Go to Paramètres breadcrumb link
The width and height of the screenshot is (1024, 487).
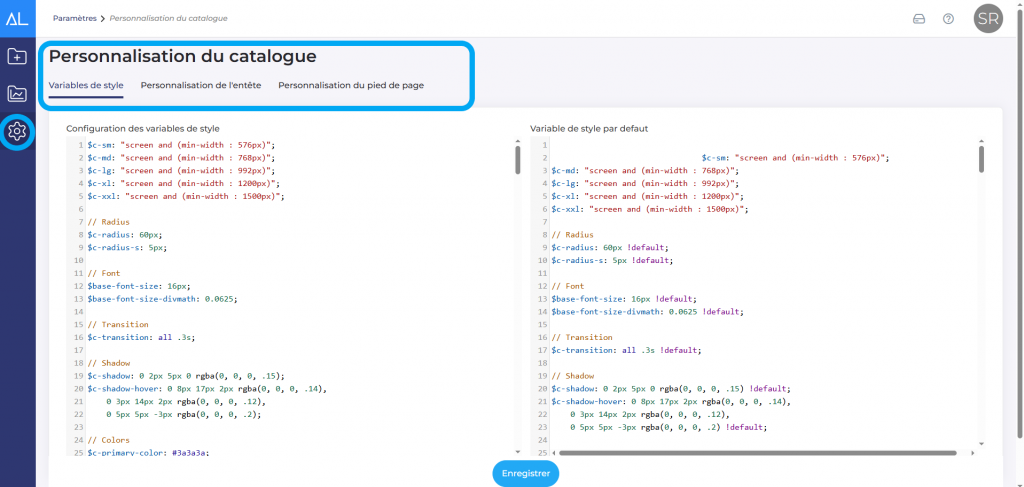click(x=73, y=19)
